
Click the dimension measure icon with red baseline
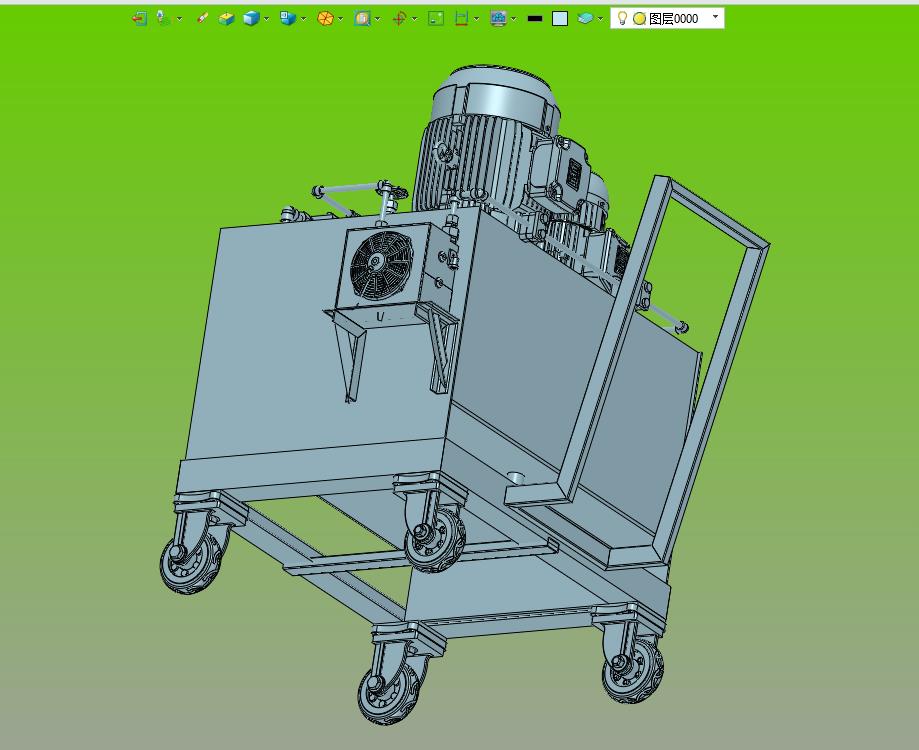click(x=461, y=19)
